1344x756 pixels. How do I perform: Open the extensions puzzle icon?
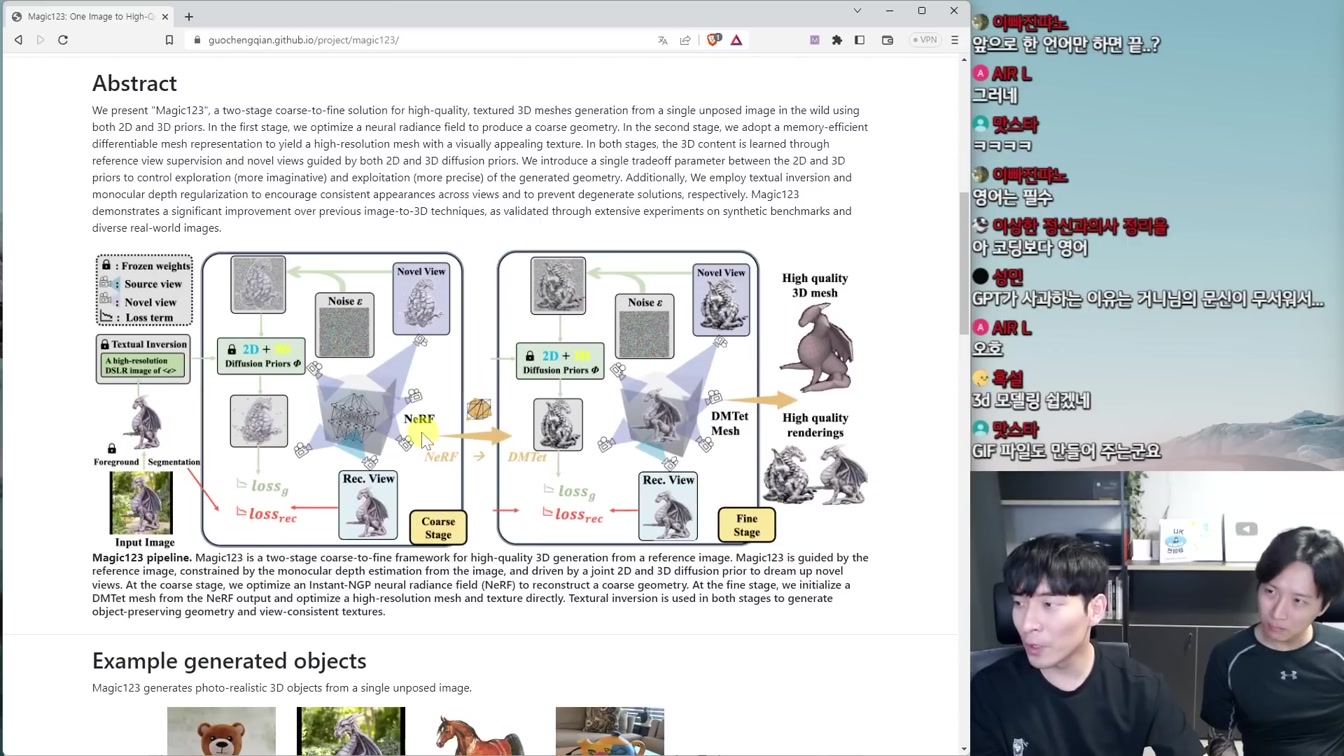837,40
